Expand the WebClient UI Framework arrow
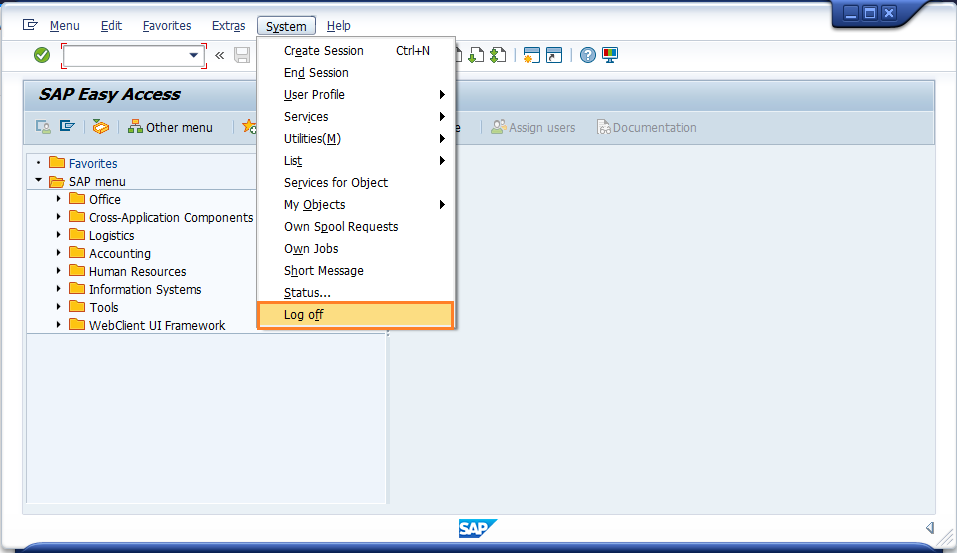957x553 pixels. click(59, 325)
